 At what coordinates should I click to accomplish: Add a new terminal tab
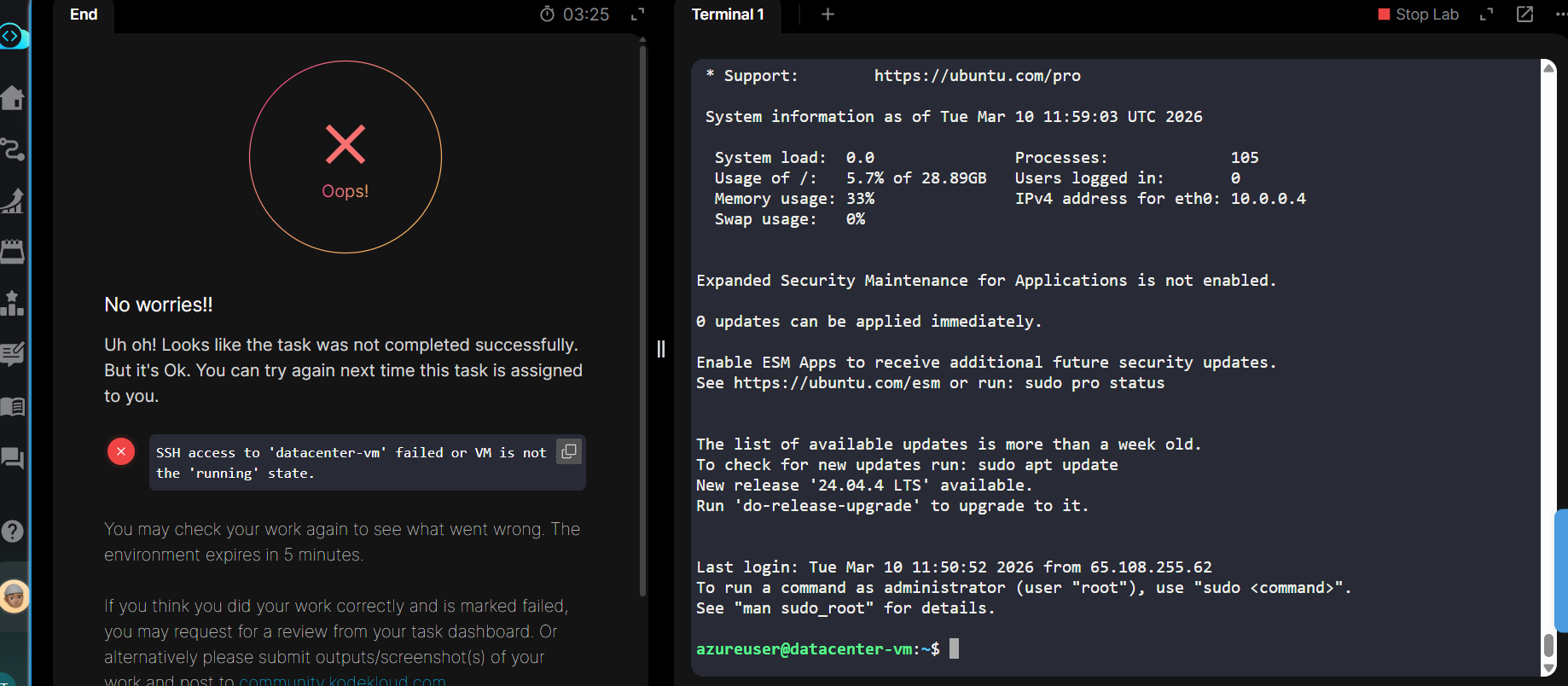pos(828,15)
